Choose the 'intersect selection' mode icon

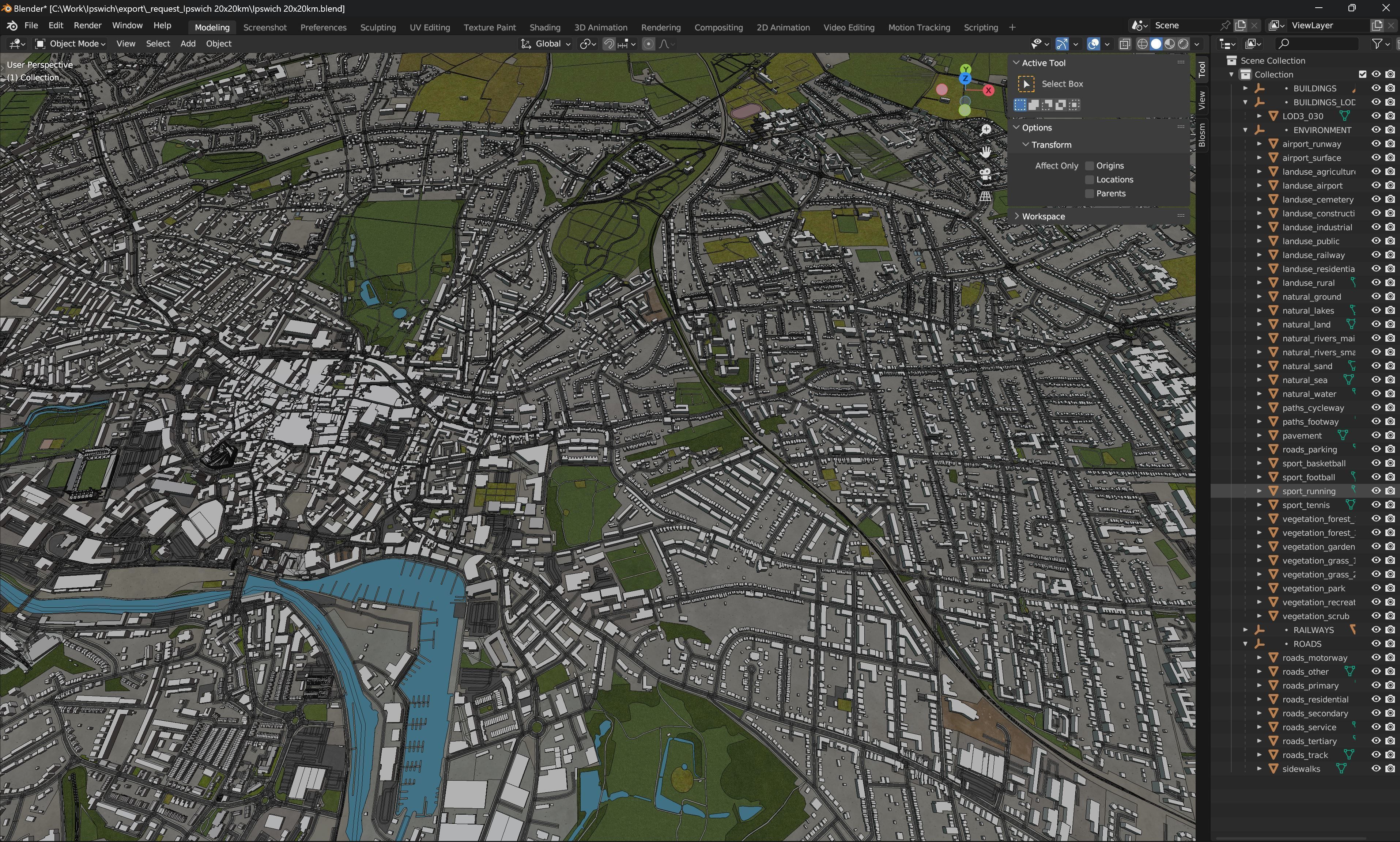pos(1074,105)
